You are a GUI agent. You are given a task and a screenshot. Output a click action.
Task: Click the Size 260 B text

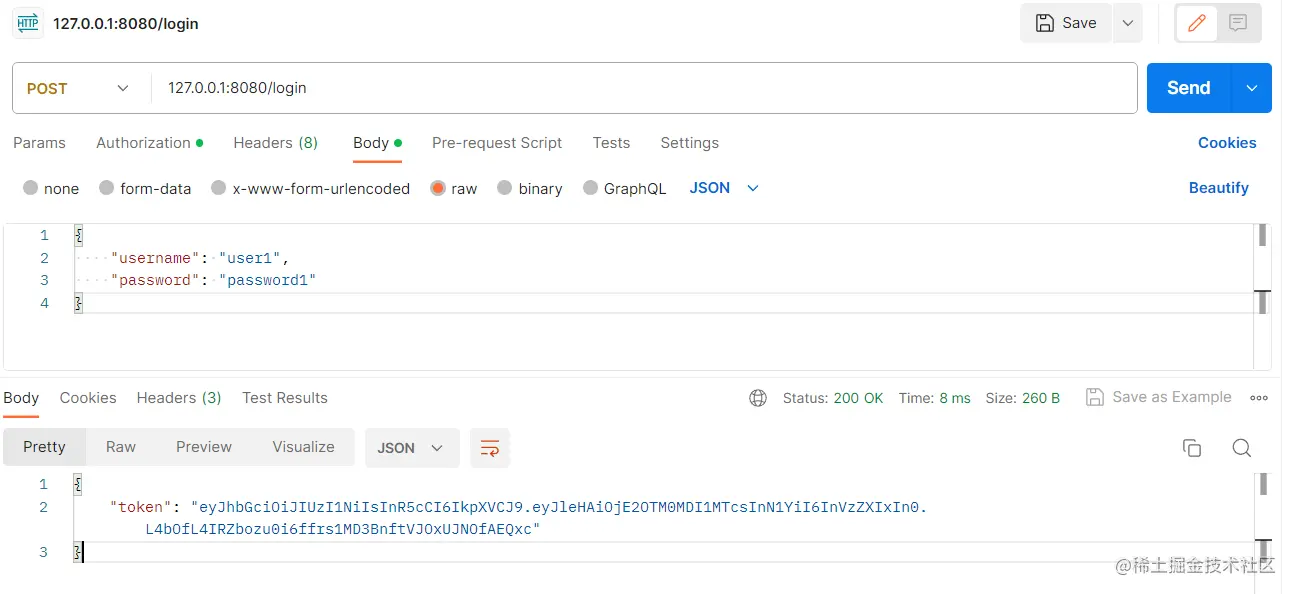[x=1022, y=398]
